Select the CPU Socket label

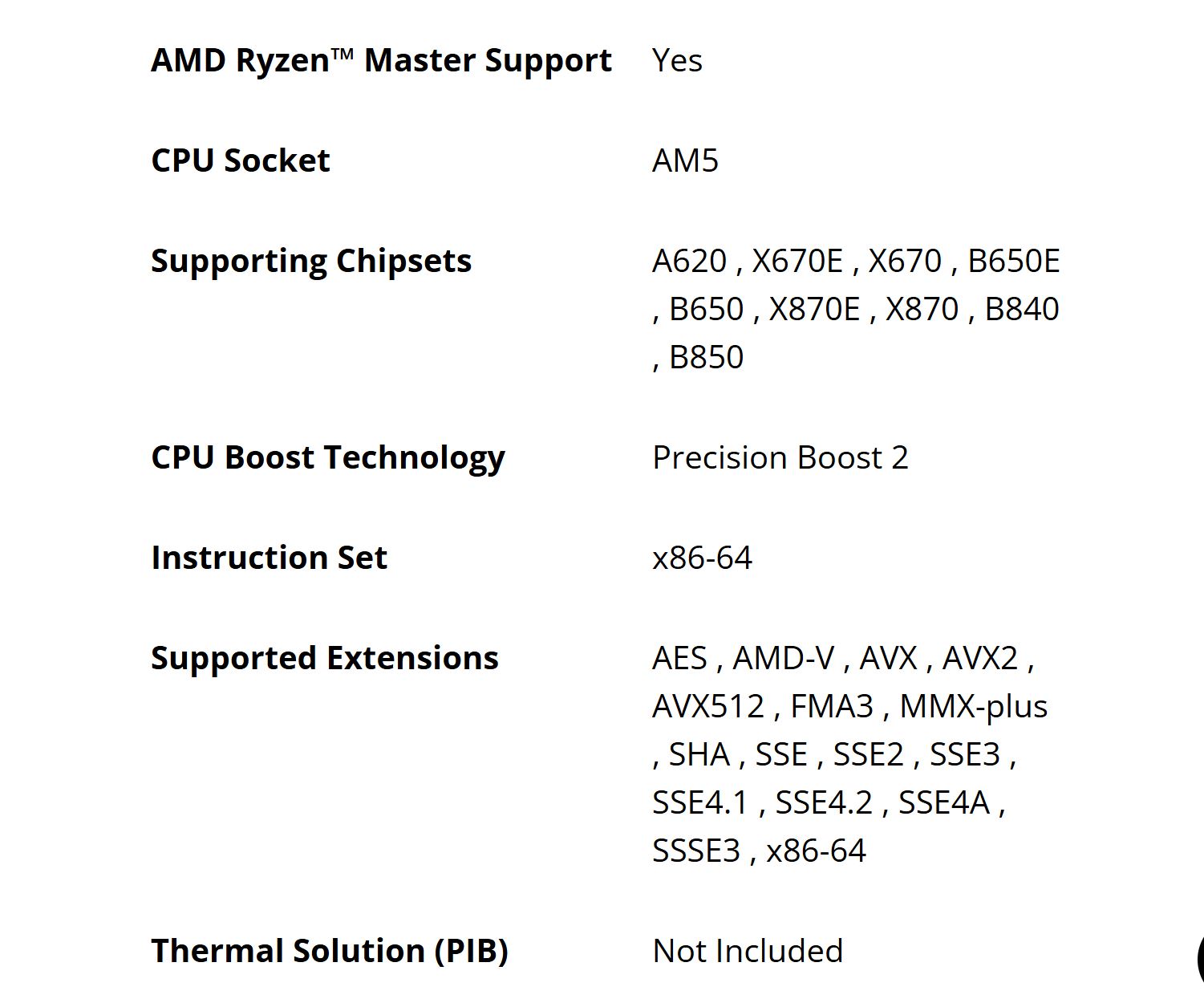240,160
